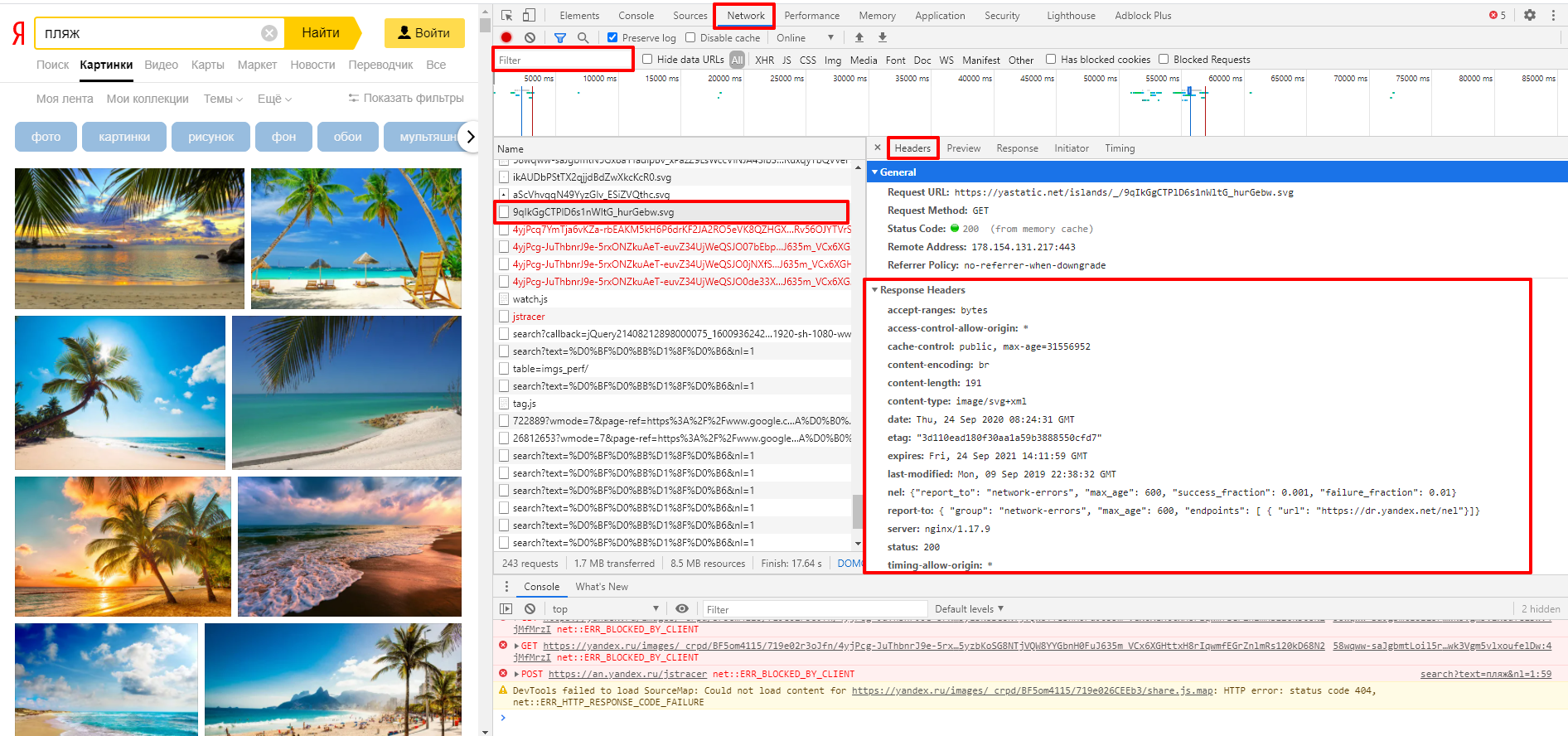Image resolution: width=1568 pixels, height=736 pixels.
Task: Uncheck the Preserve log checkbox
Action: coord(612,37)
